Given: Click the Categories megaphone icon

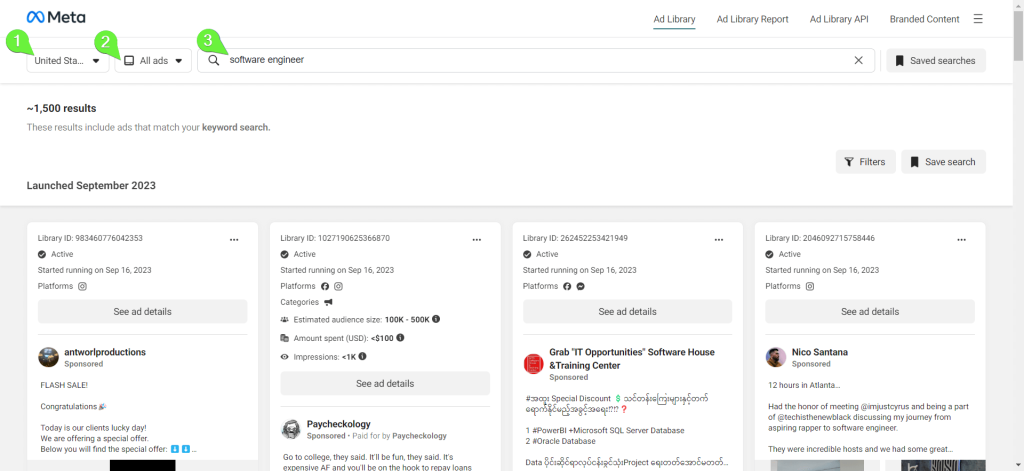Looking at the screenshot, I should (328, 302).
